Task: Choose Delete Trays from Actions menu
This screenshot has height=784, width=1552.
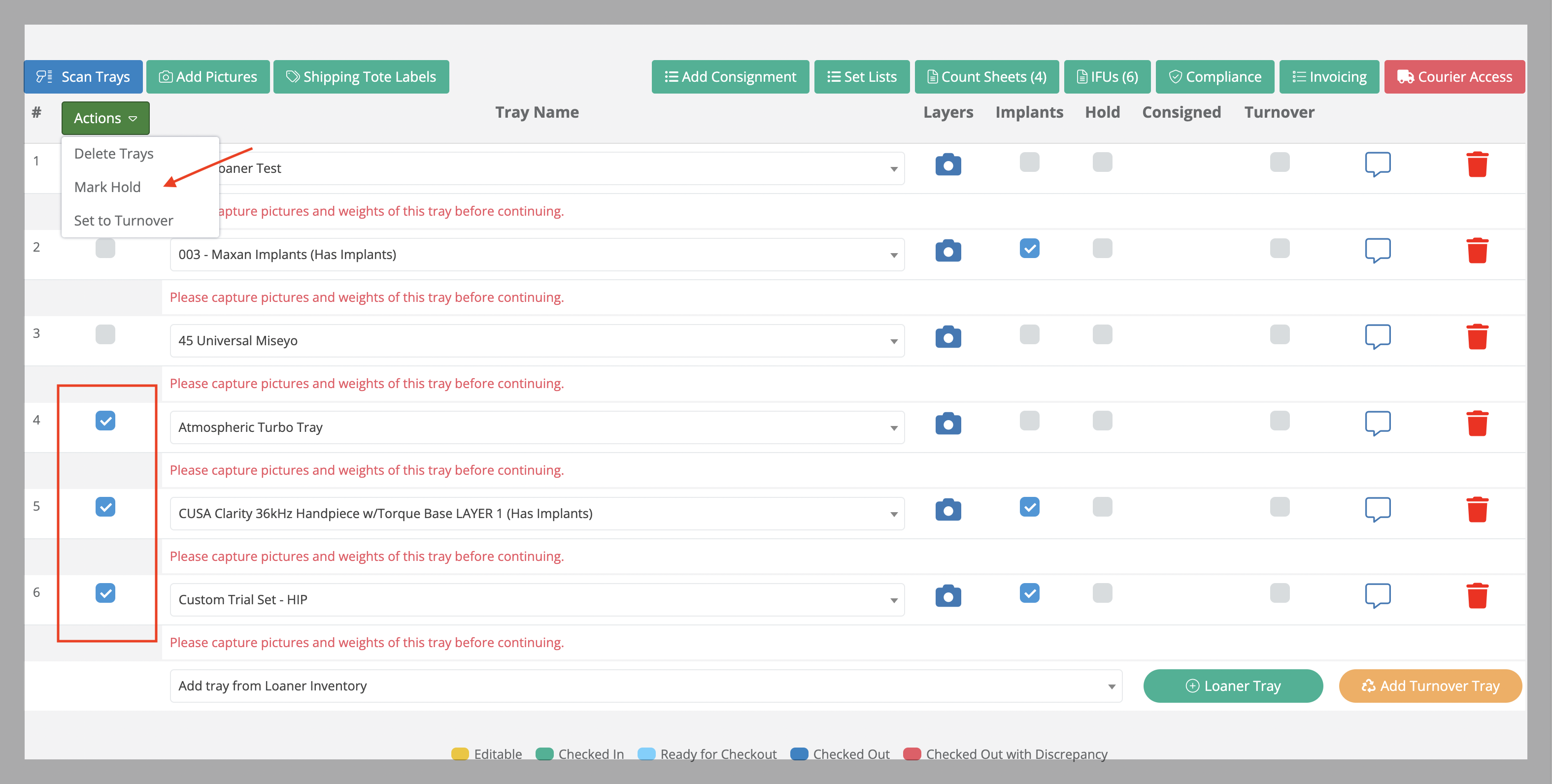Action: [x=114, y=154]
